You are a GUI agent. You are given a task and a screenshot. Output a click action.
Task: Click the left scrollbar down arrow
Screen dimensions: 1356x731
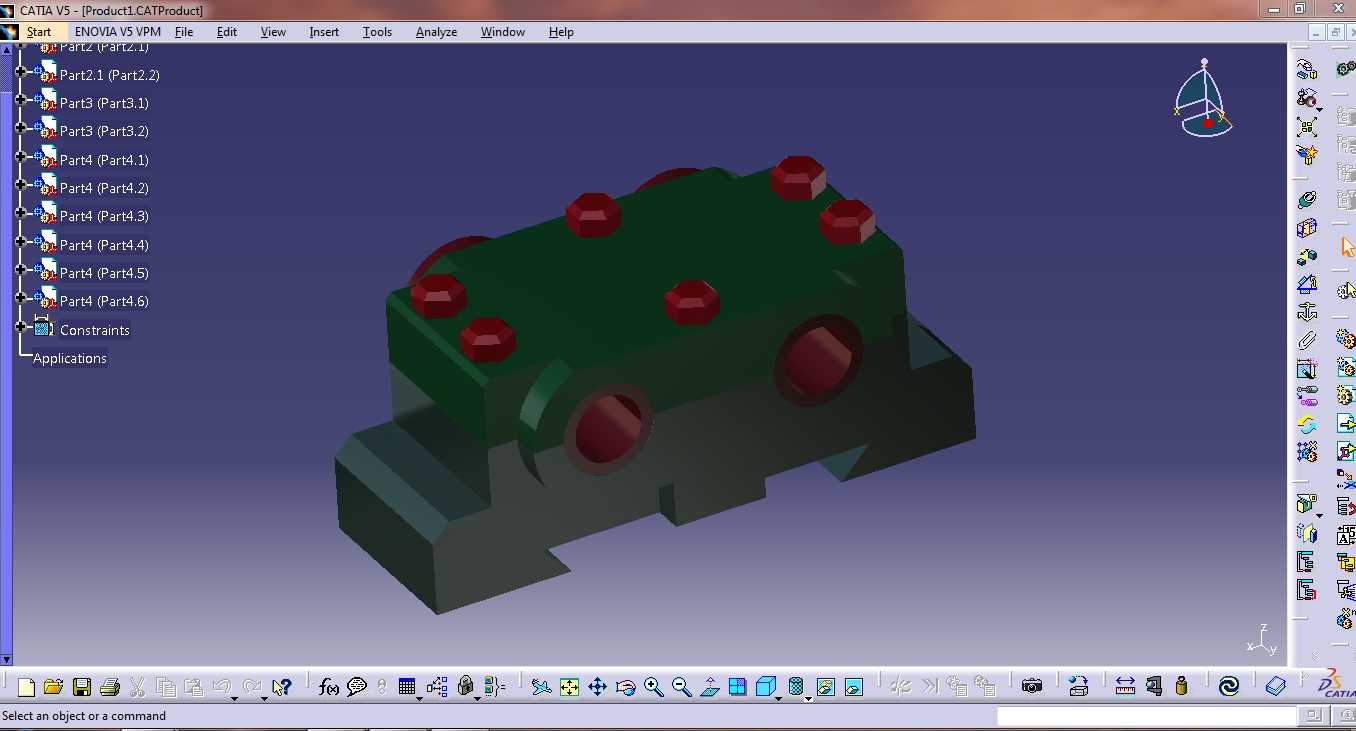[6, 659]
